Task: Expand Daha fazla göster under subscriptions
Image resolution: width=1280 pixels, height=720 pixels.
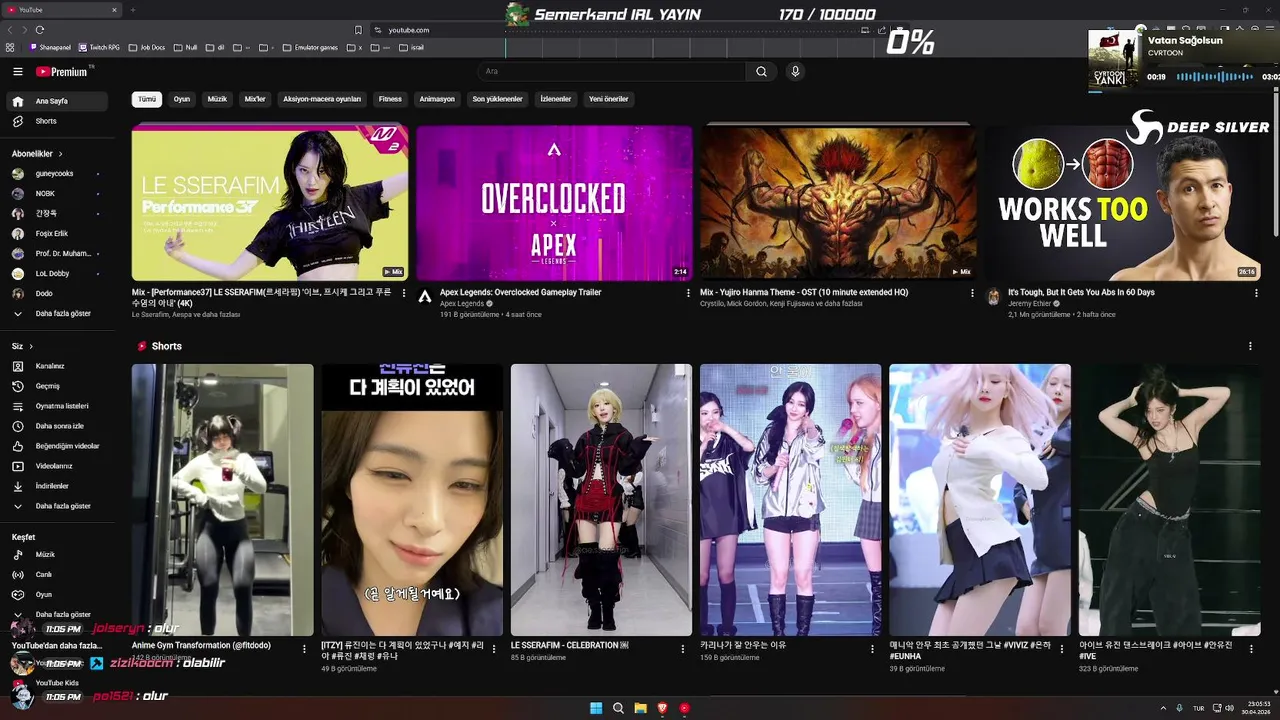Action: click(x=58, y=313)
